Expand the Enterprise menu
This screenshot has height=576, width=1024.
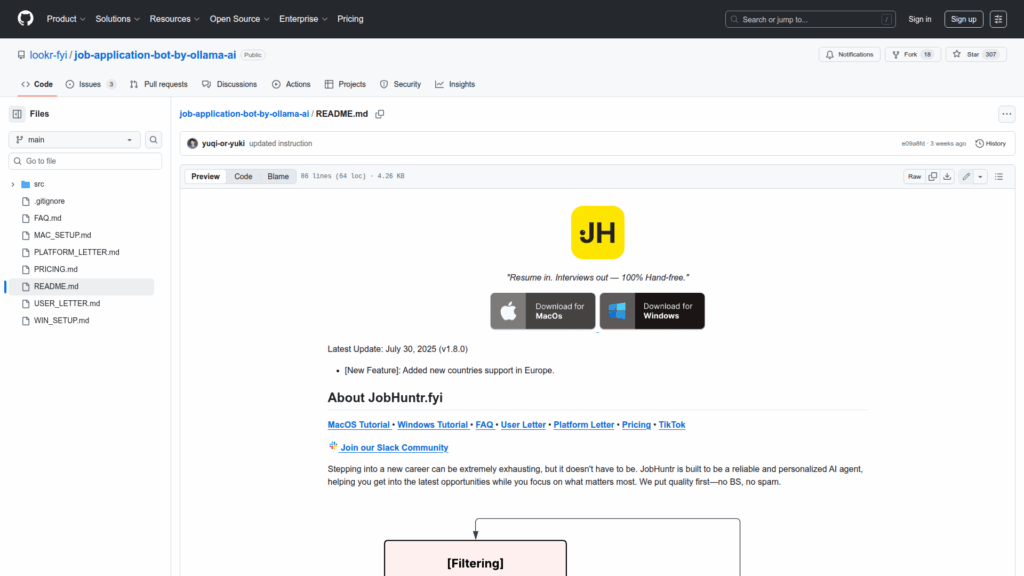pyautogui.click(x=303, y=19)
